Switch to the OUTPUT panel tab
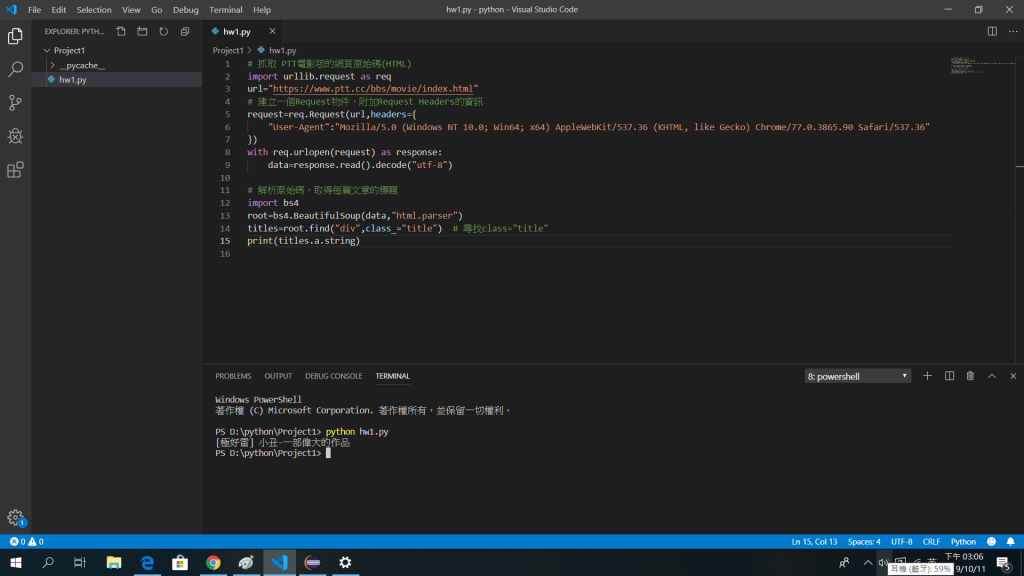The image size is (1024, 576). click(x=278, y=376)
